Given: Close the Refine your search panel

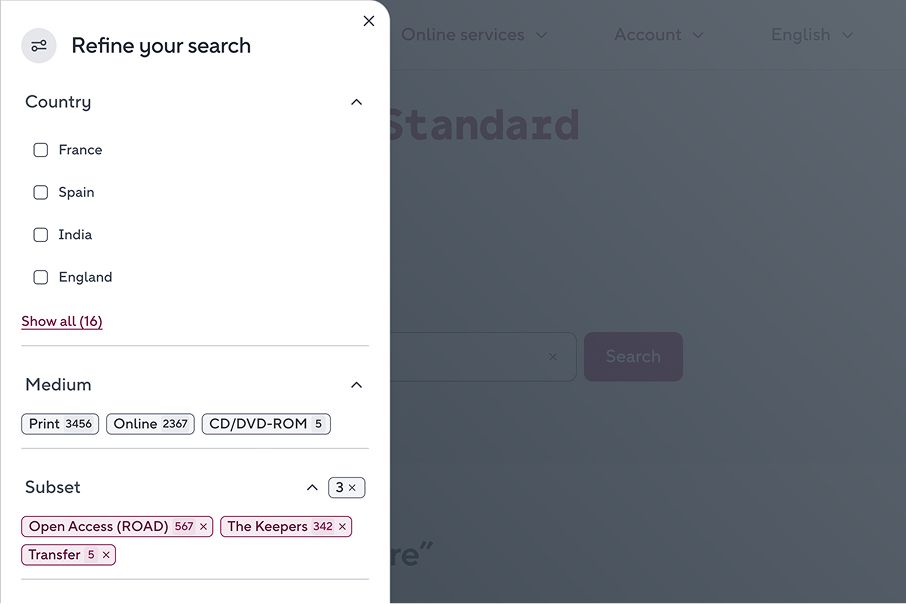Looking at the screenshot, I should pyautogui.click(x=368, y=20).
